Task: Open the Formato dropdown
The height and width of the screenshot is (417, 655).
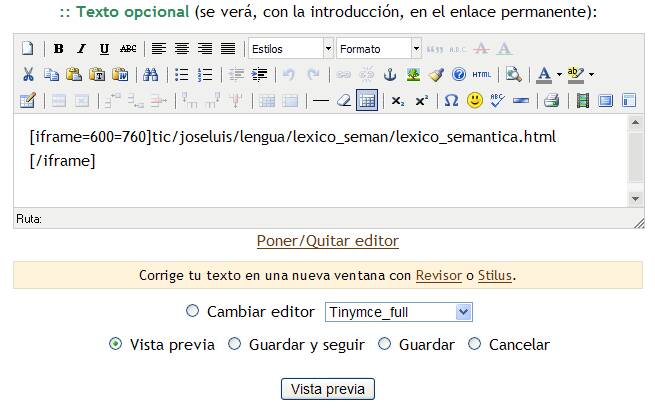Action: coord(378,49)
